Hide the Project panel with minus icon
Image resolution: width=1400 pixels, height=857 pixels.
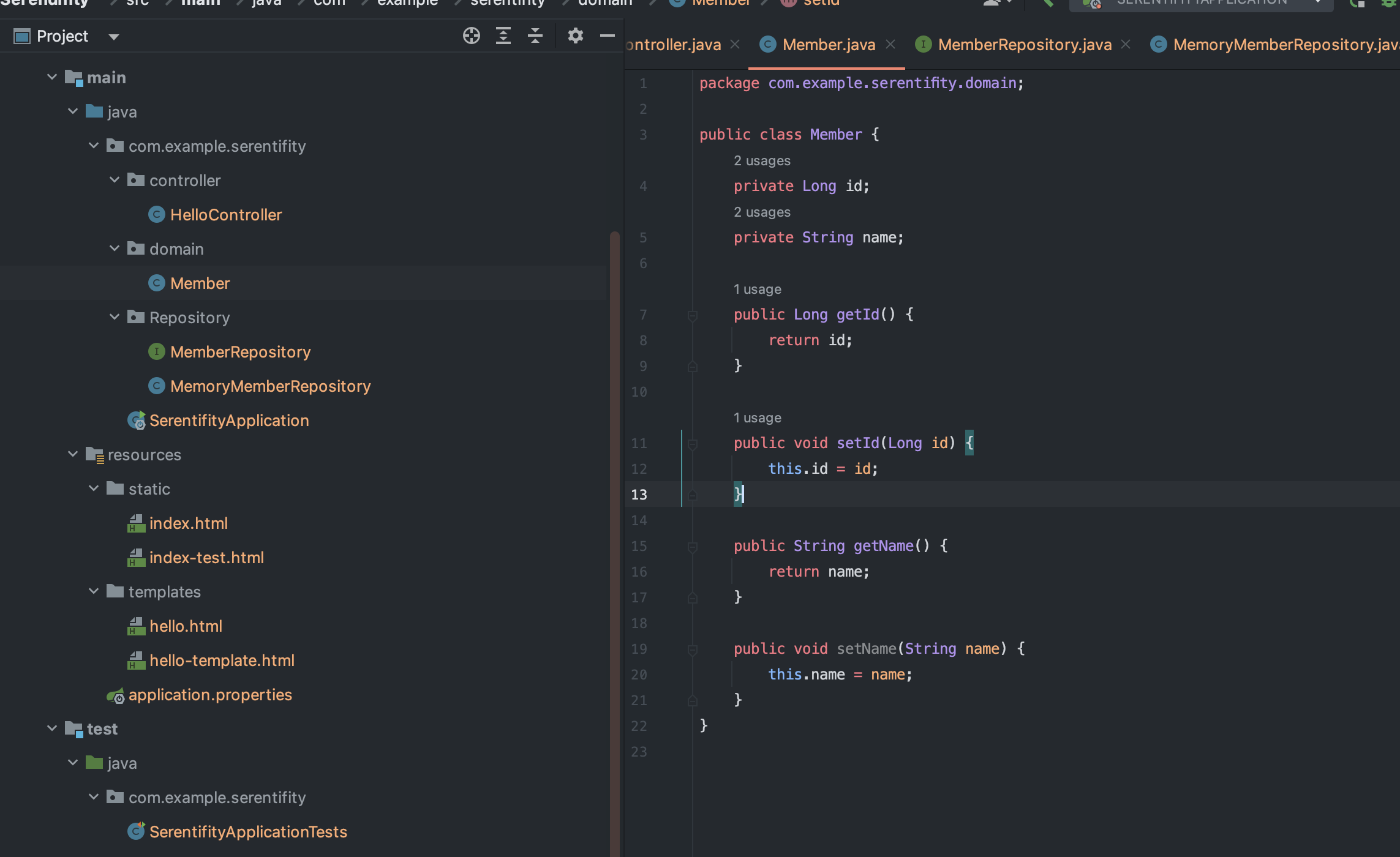(x=608, y=36)
